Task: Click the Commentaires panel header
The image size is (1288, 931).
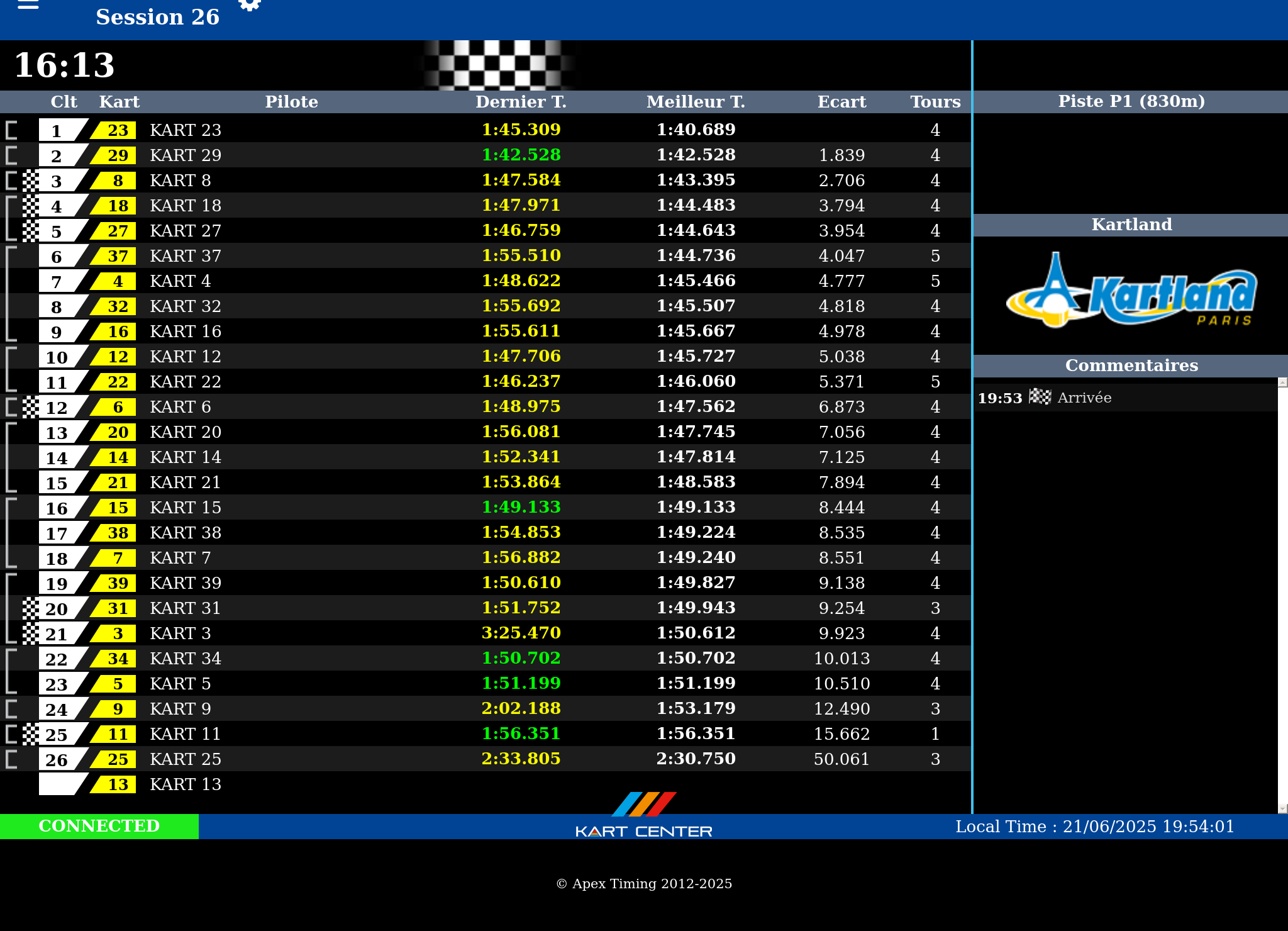Action: tap(1131, 365)
